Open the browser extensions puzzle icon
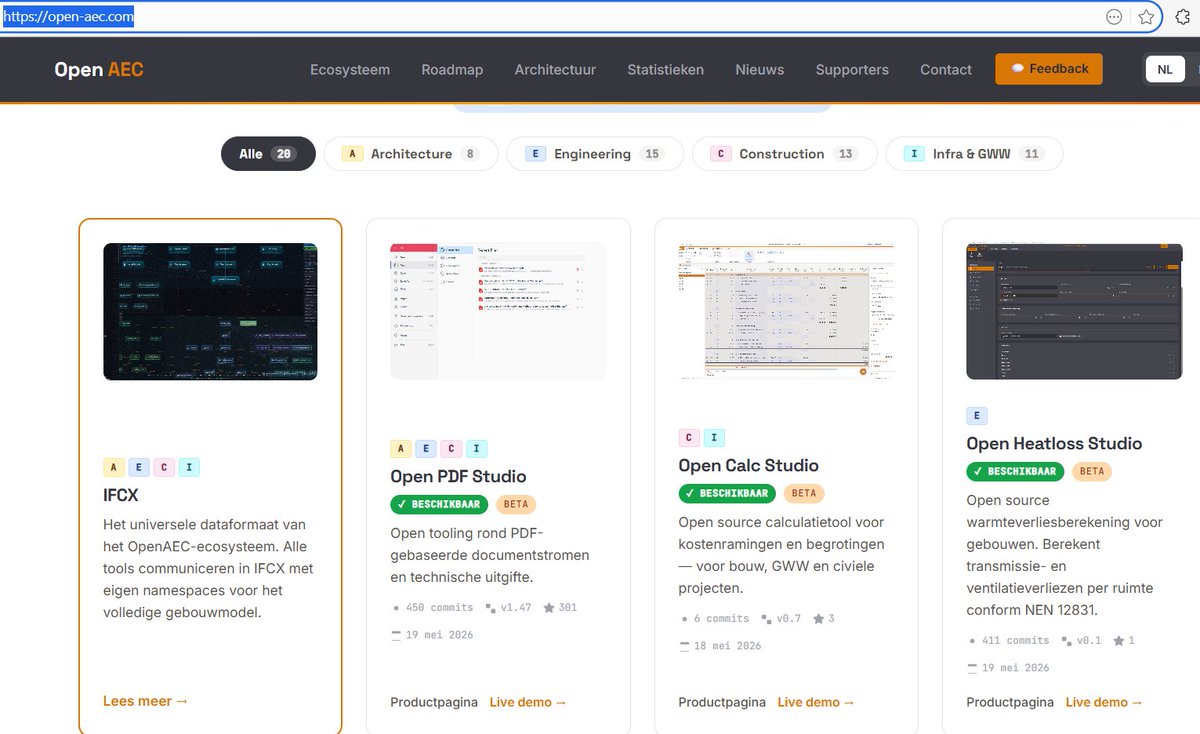The width and height of the screenshot is (1200, 734). 1182,17
